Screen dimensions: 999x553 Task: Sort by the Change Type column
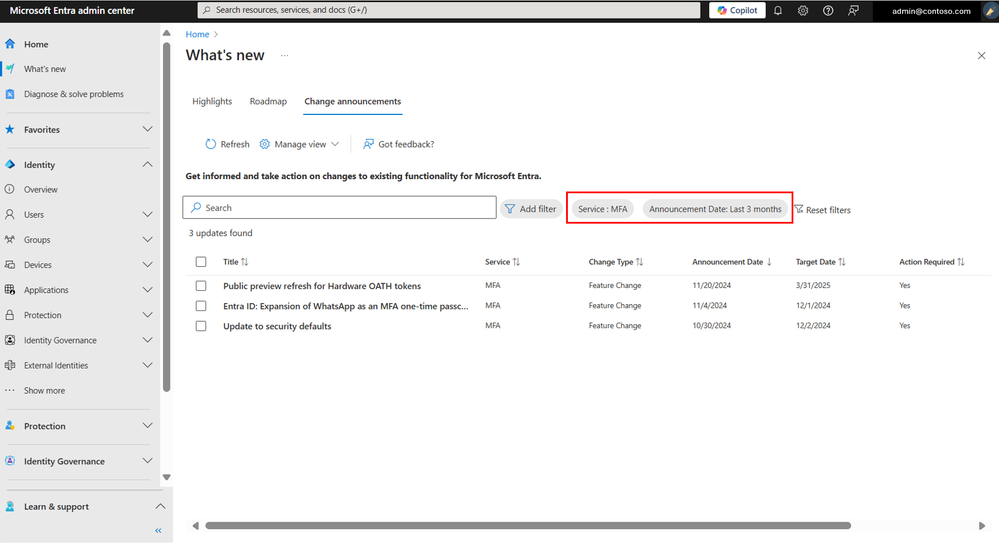tap(616, 262)
